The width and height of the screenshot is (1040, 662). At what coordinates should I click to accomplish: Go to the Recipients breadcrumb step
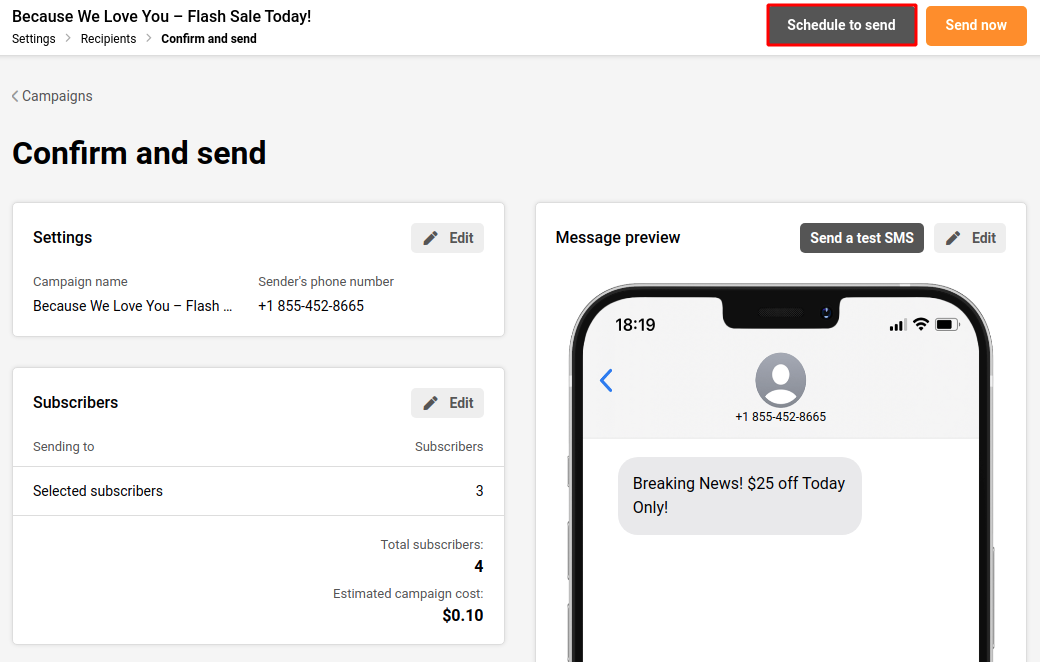[108, 39]
